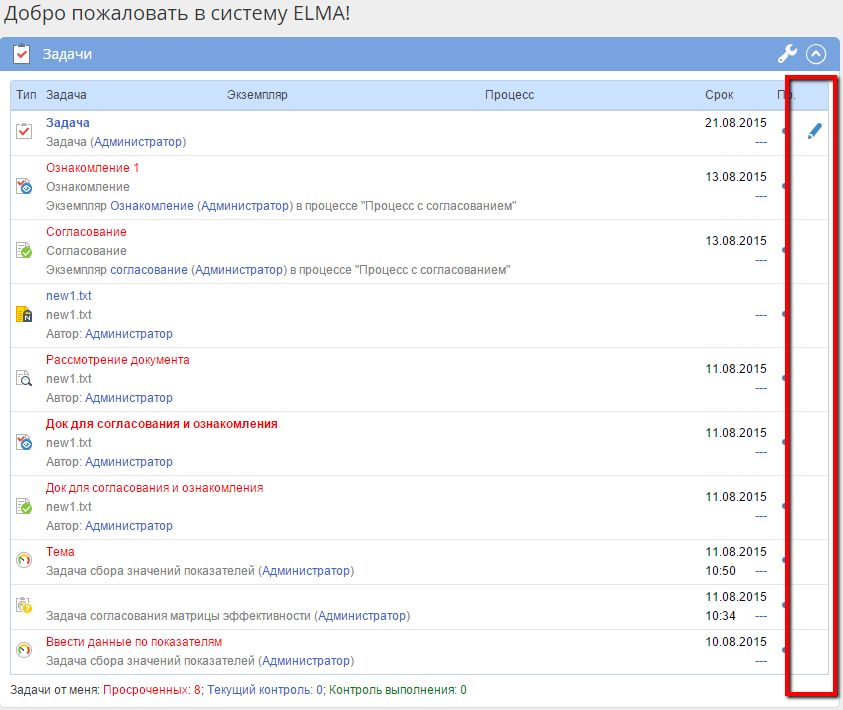The image size is (843, 710).
Task: Open bold Док для согласования и ознакомления
Action: click(161, 424)
